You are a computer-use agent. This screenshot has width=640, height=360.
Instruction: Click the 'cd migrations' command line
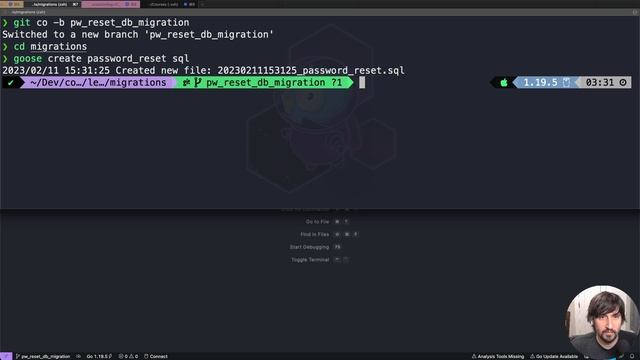pos(50,47)
